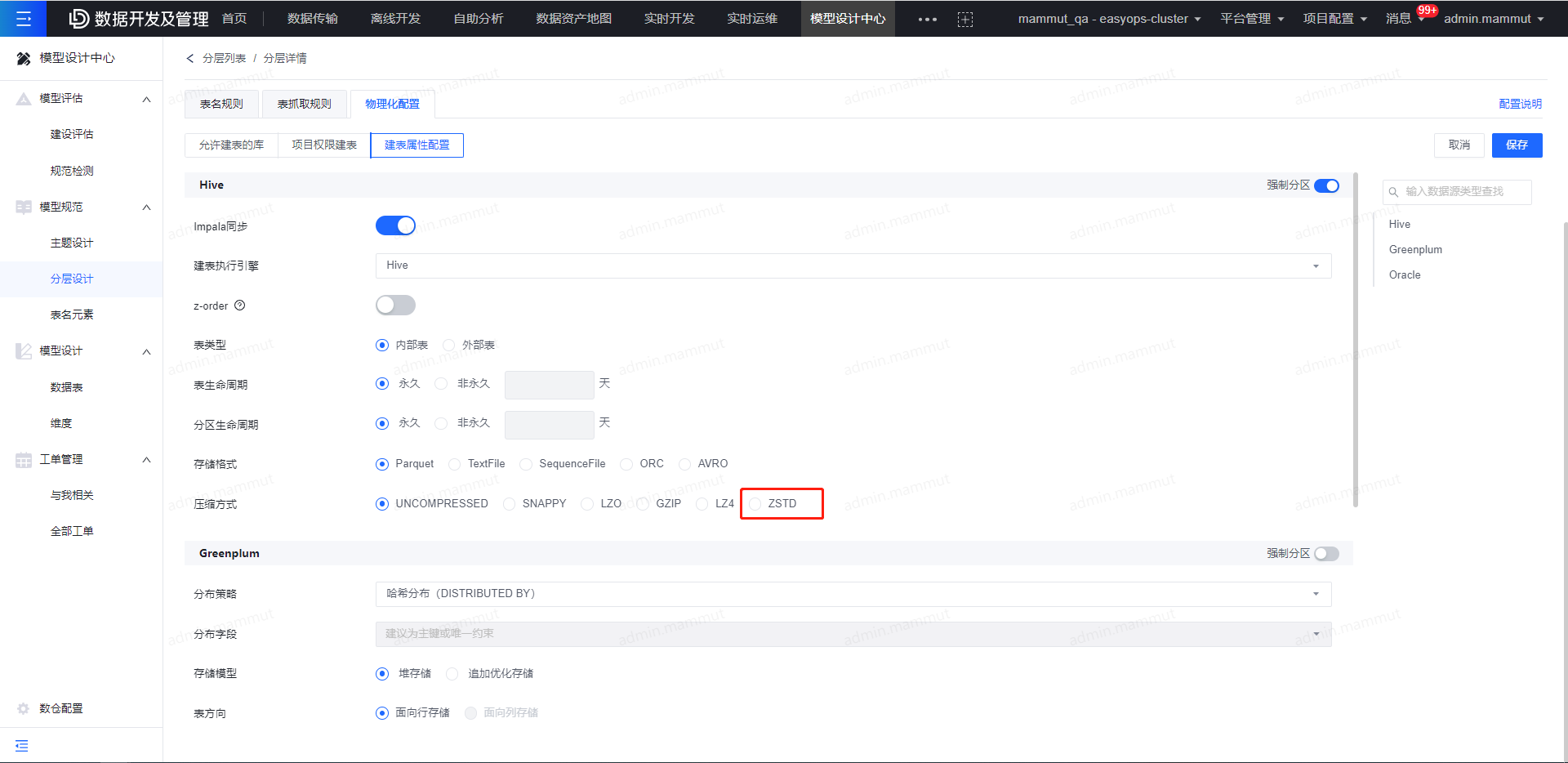
Task: Open 规范检测 in sidebar
Action: coord(72,171)
